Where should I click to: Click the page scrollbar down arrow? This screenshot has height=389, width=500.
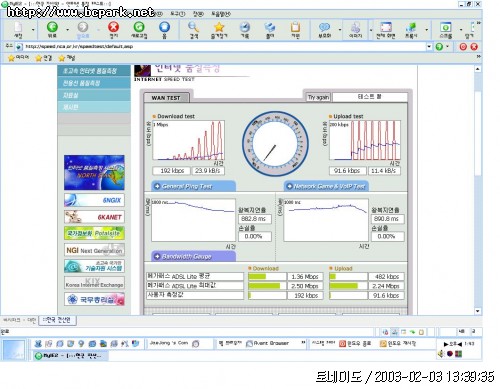pyautogui.click(x=478, y=311)
